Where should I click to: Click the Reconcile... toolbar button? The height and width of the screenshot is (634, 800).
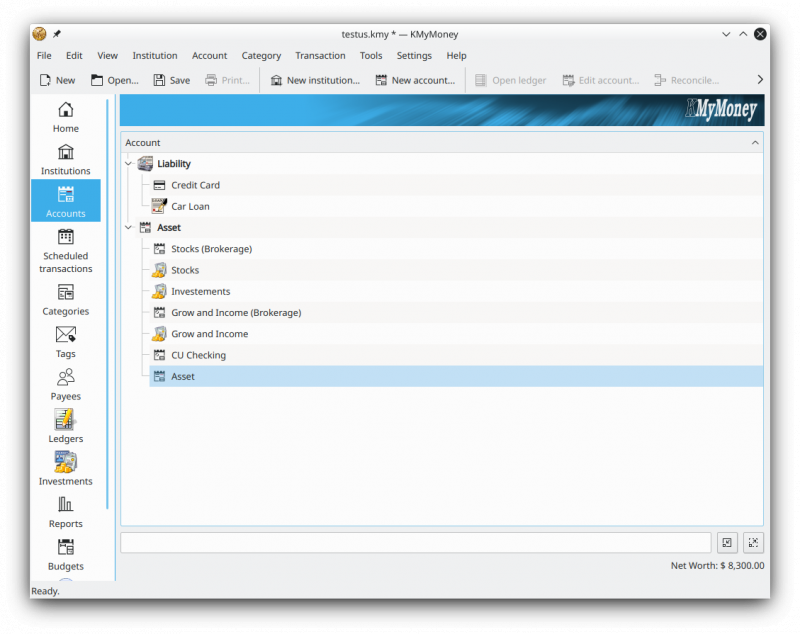(x=687, y=80)
